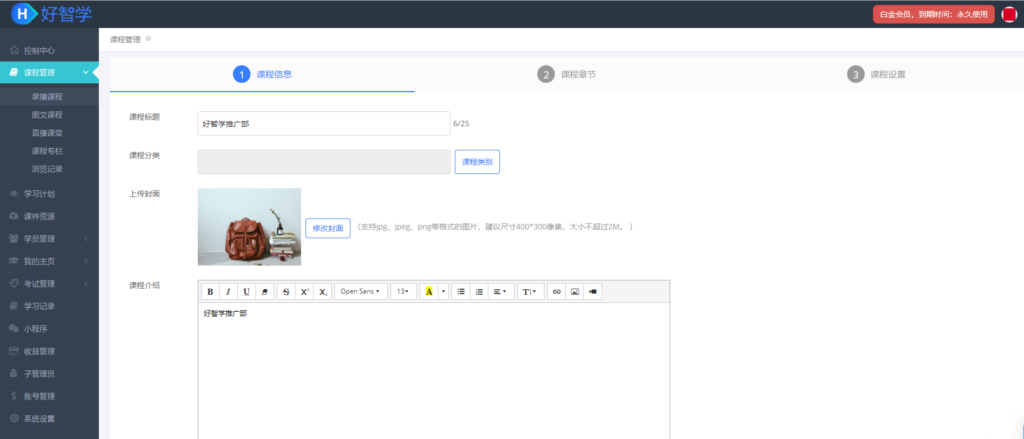The width and height of the screenshot is (1024, 439).
Task: Click the eraser clear-format icon
Action: tap(264, 291)
